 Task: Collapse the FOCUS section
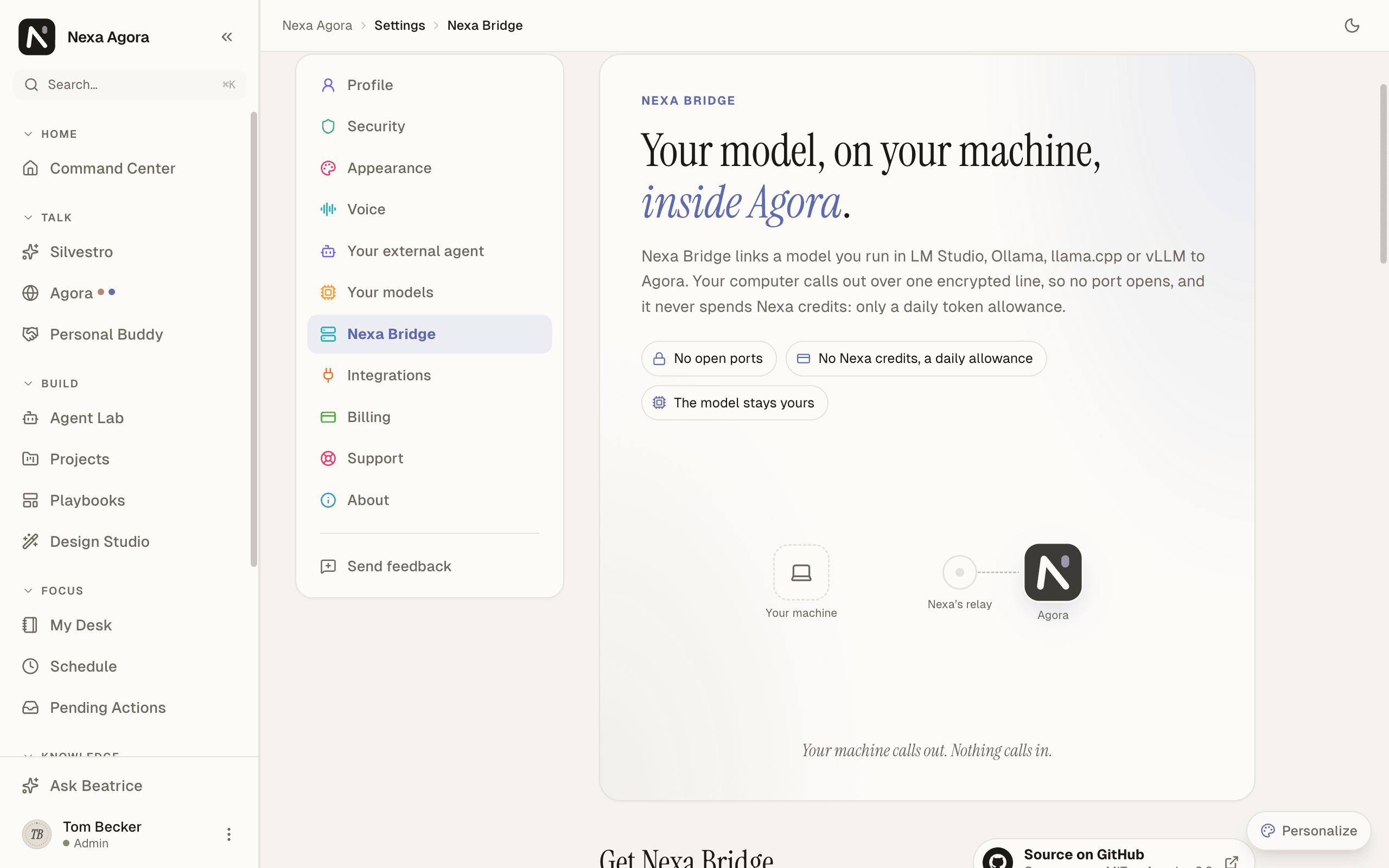pos(28,591)
